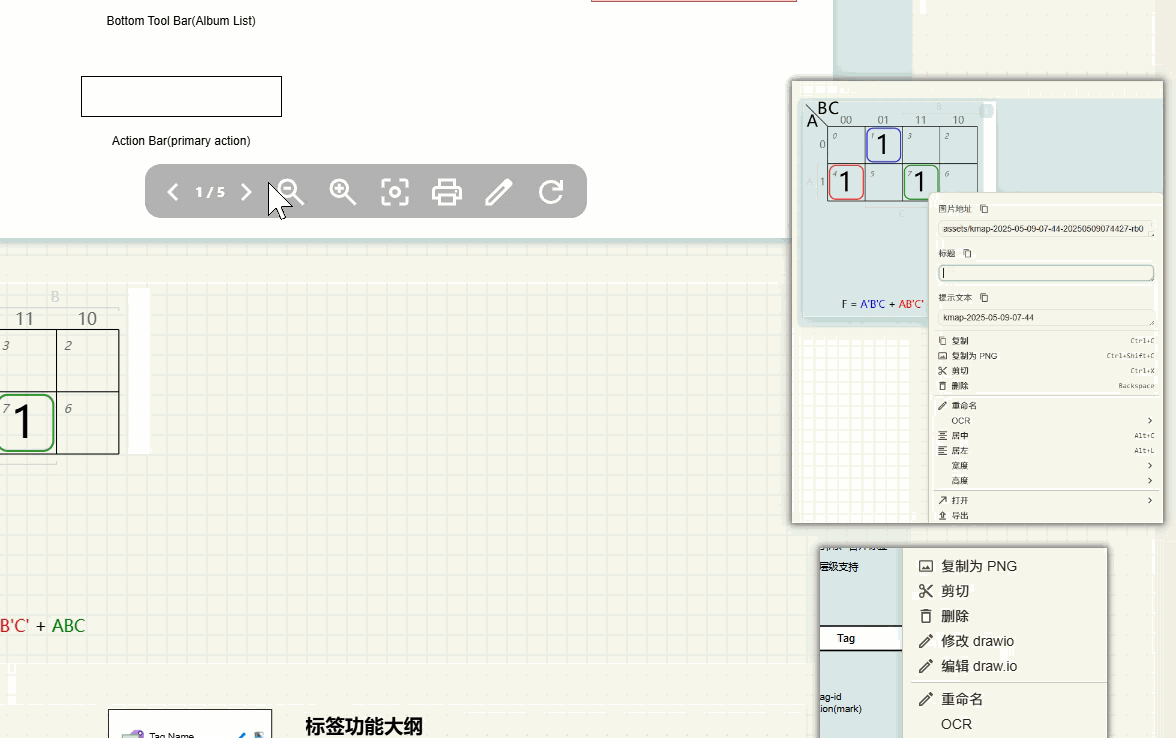Click the zoom in magnifier icon
1176x738 pixels.
point(343,191)
